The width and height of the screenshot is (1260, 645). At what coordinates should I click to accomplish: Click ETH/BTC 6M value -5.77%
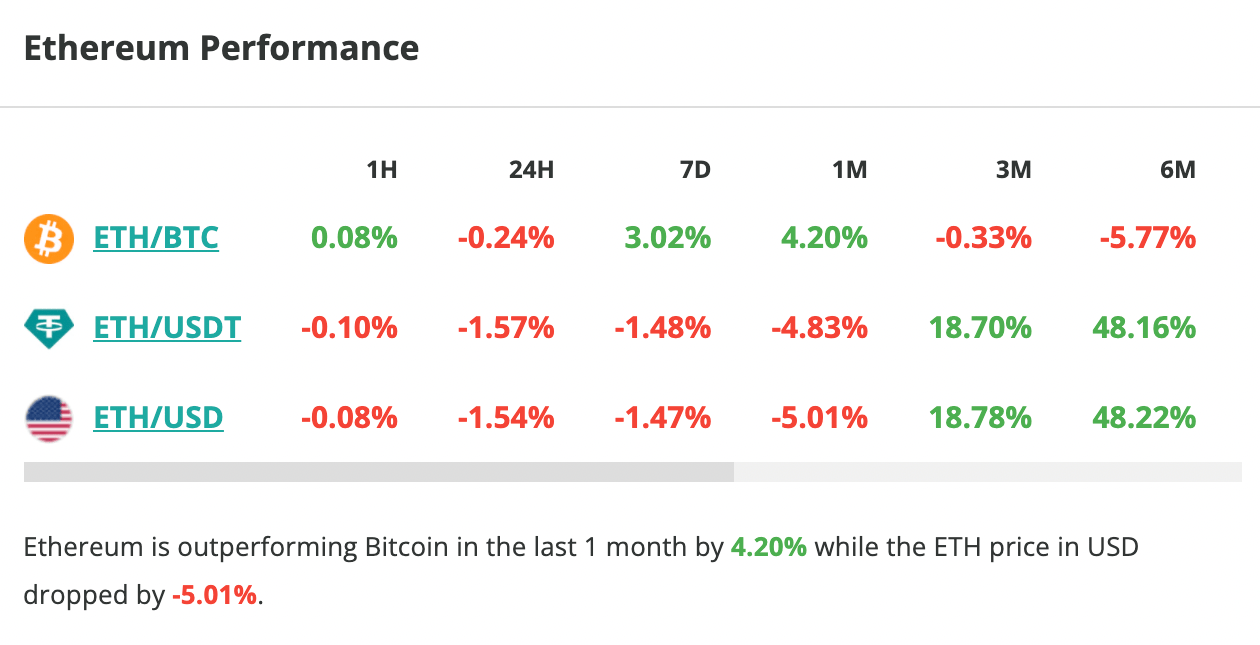pos(1146,238)
